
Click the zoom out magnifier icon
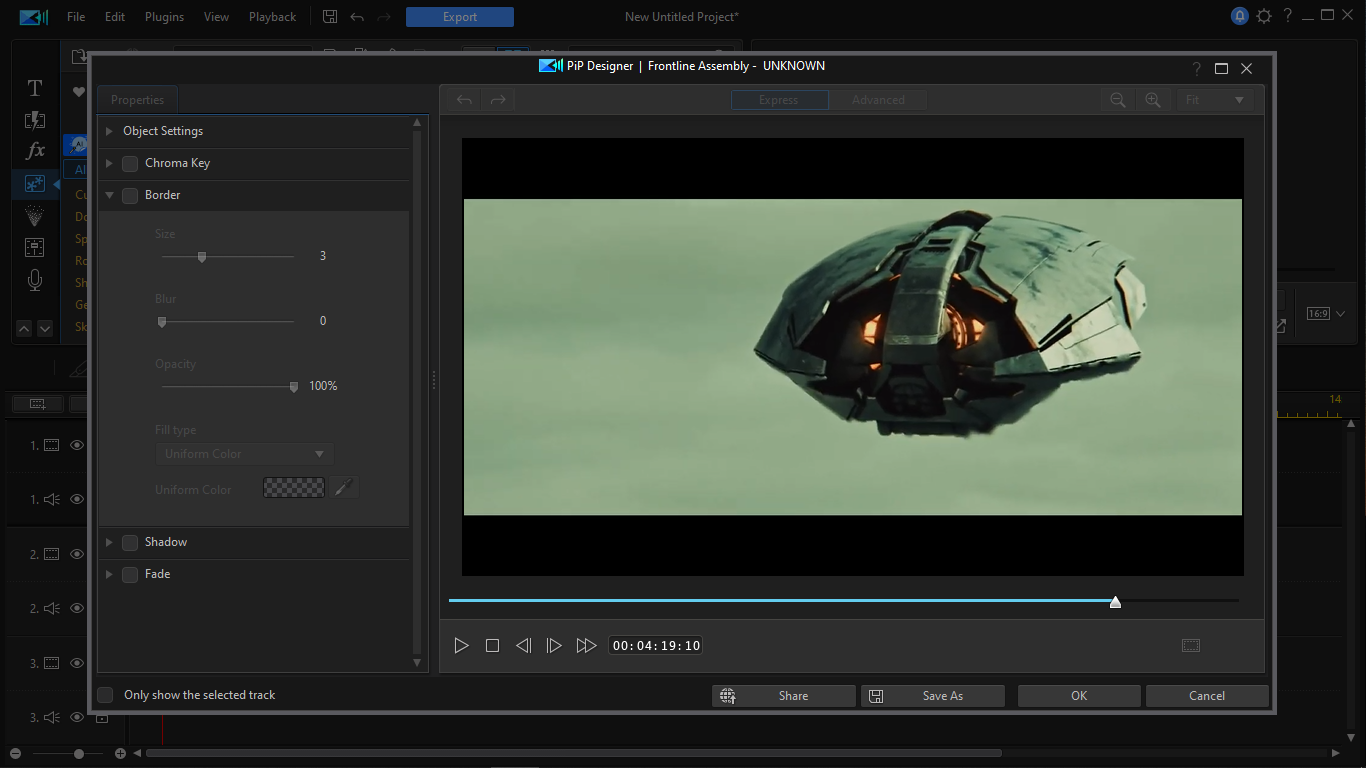tap(1118, 100)
